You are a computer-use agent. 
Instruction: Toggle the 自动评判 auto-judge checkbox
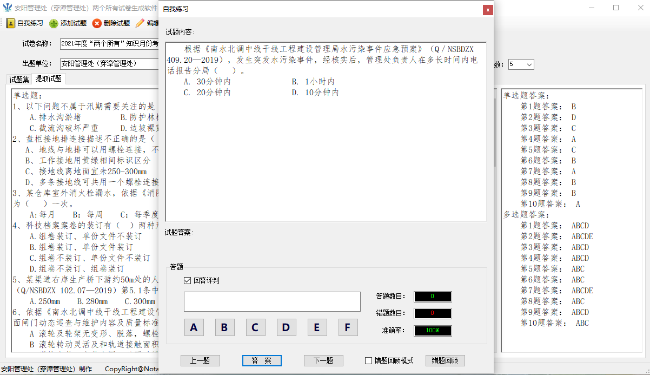(187, 281)
